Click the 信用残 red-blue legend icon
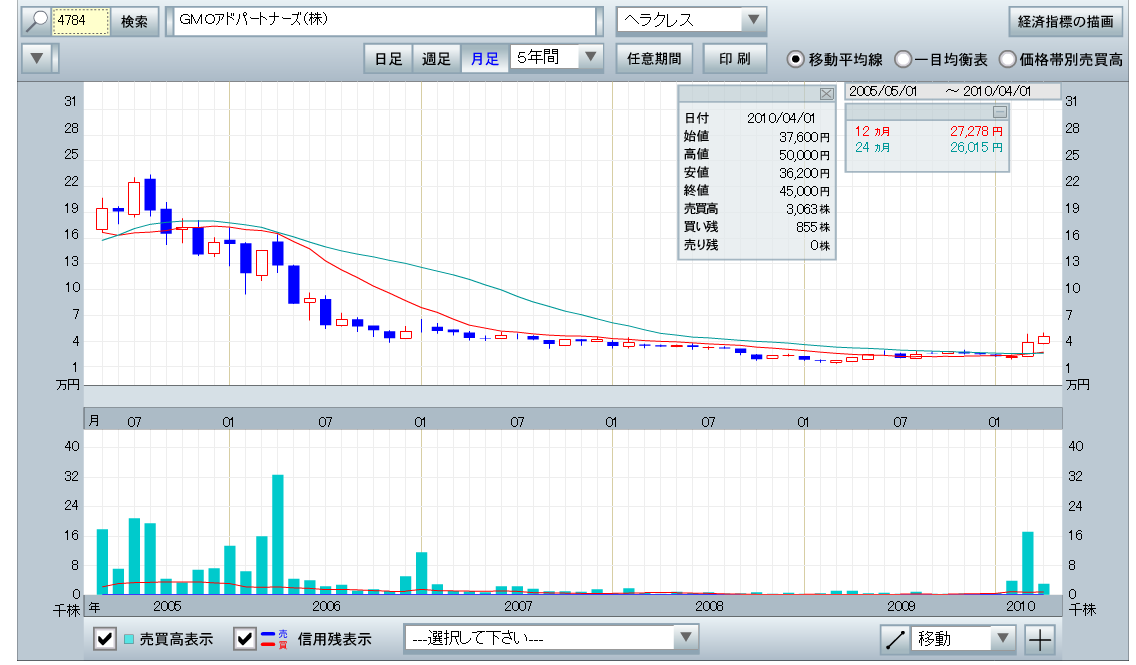This screenshot has height=665, width=1136. (267, 639)
